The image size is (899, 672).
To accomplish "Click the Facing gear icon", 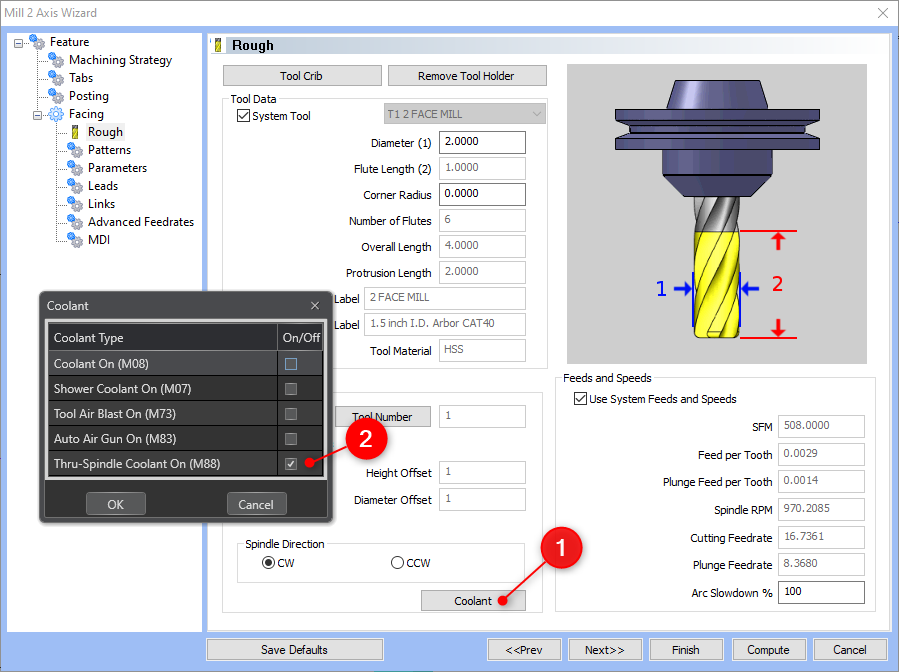I will click(56, 114).
